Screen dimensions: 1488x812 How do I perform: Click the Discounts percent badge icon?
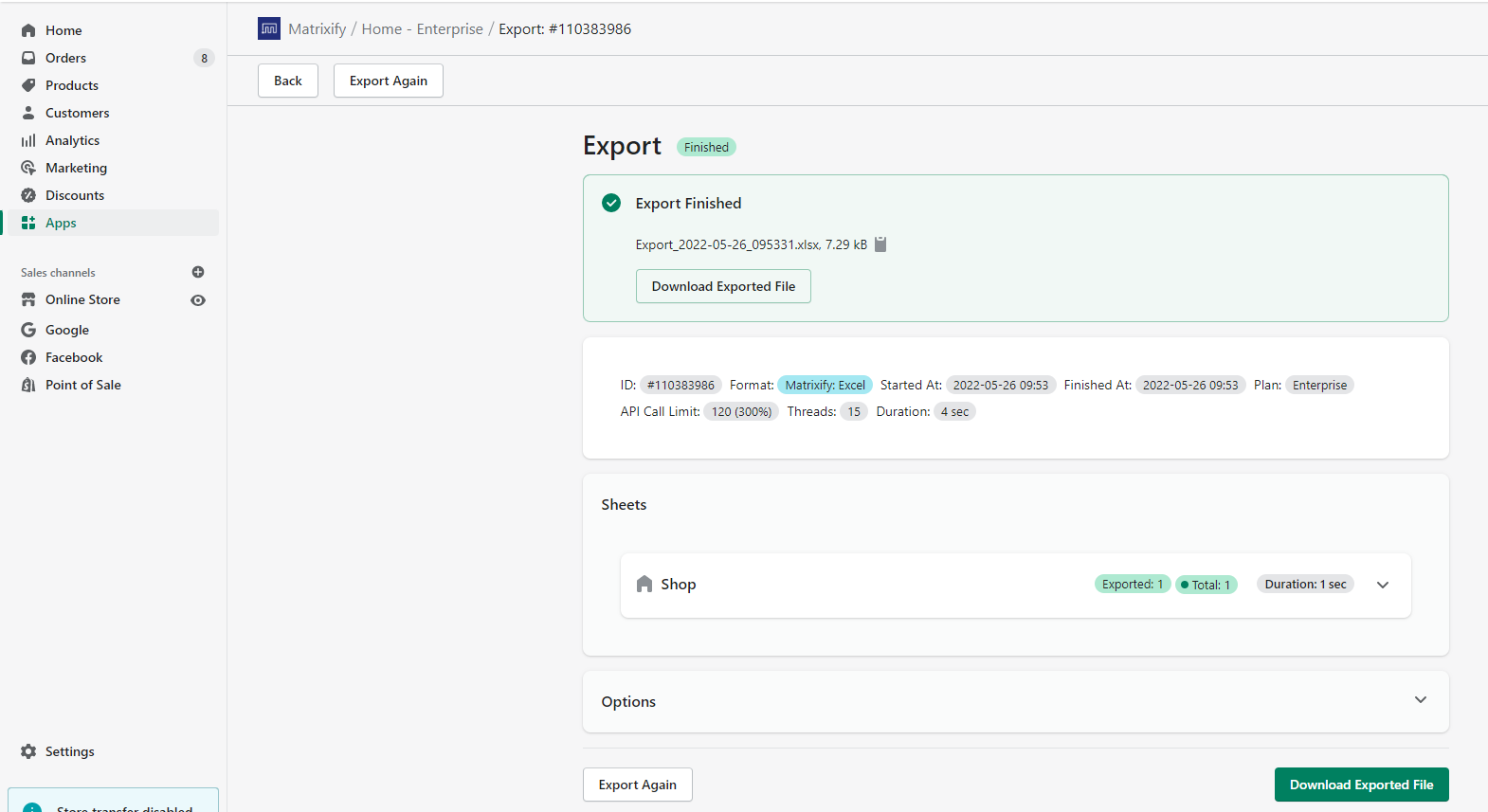pyautogui.click(x=28, y=195)
